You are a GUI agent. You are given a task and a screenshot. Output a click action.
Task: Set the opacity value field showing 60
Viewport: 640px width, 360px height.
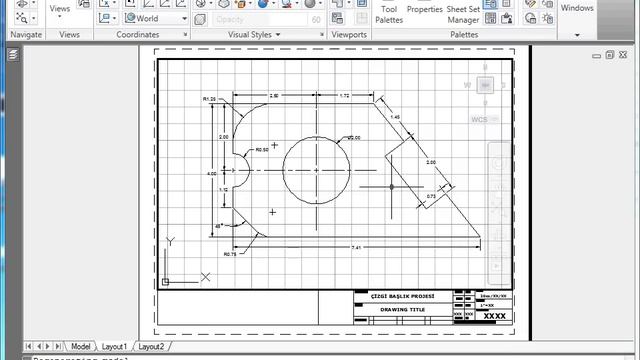(316, 19)
